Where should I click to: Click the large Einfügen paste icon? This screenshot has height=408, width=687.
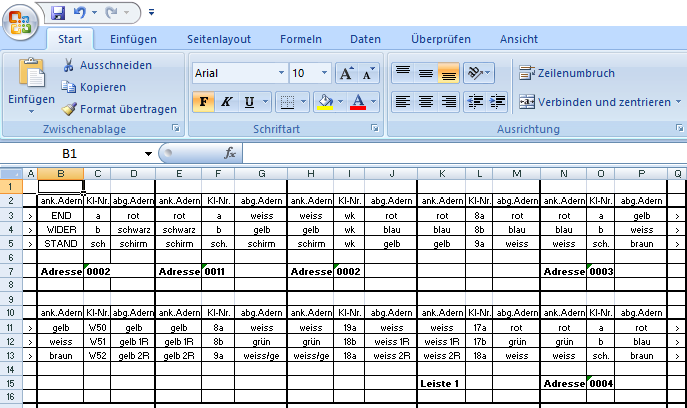pyautogui.click(x=32, y=73)
